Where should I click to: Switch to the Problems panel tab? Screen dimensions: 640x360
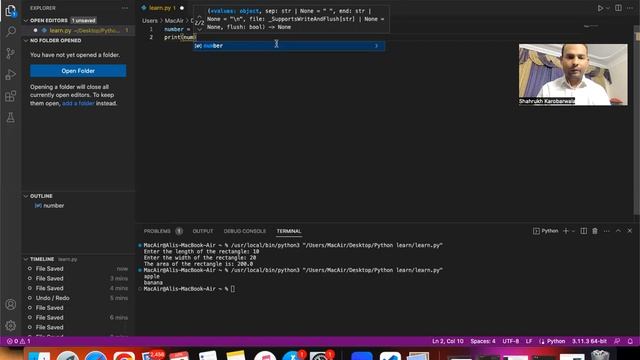(157, 231)
